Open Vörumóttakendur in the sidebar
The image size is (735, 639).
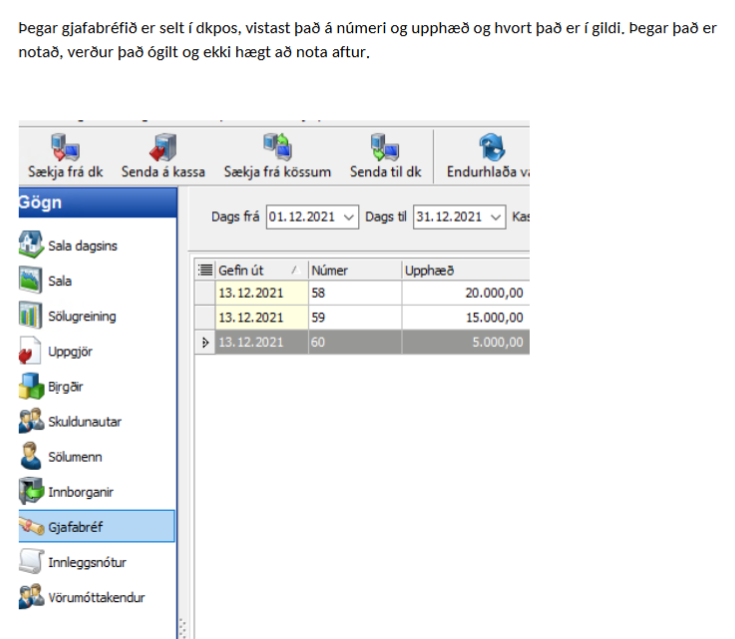pos(96,598)
